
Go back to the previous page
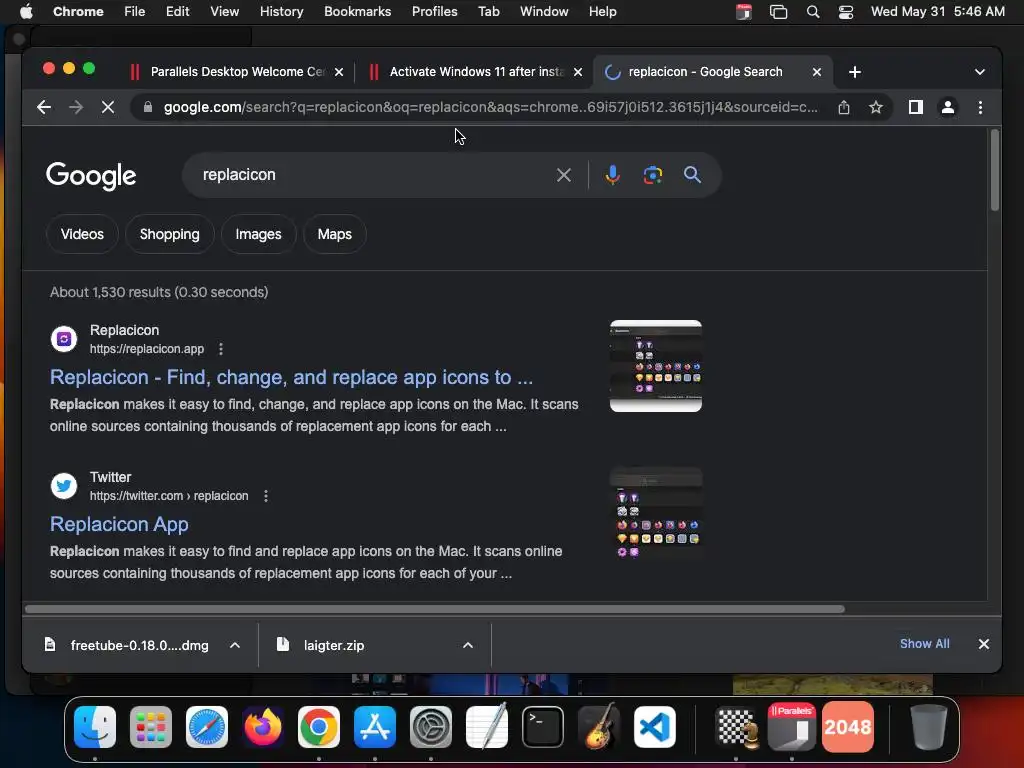pyautogui.click(x=44, y=107)
